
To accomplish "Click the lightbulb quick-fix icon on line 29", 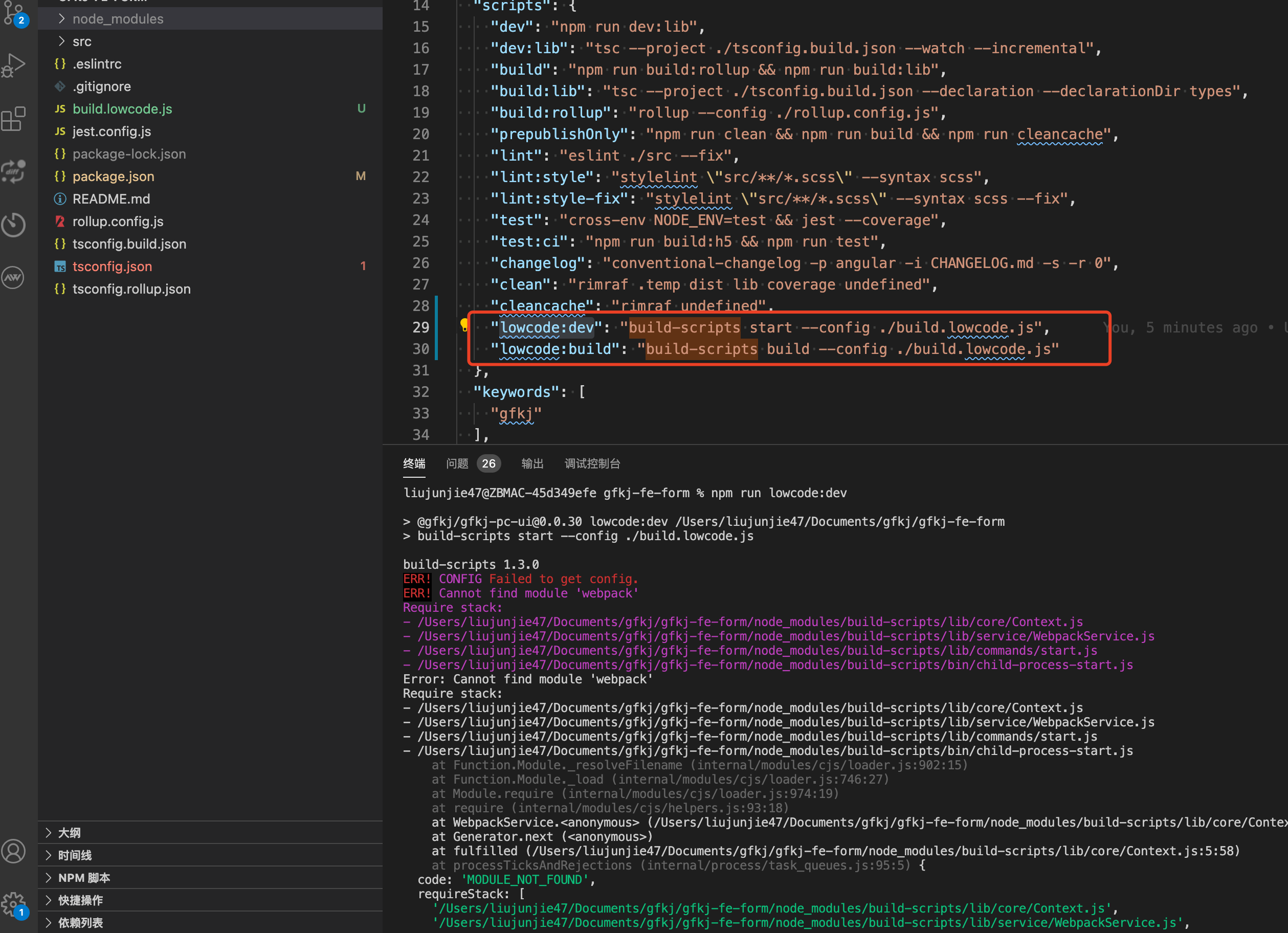I will pos(464,325).
